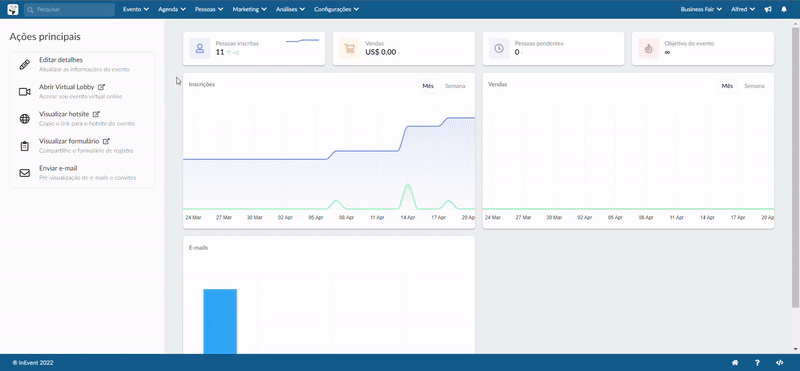Viewport: 800px width, 371px height.
Task: Click the camera icon for Virtual Lobby
Action: coord(24,92)
